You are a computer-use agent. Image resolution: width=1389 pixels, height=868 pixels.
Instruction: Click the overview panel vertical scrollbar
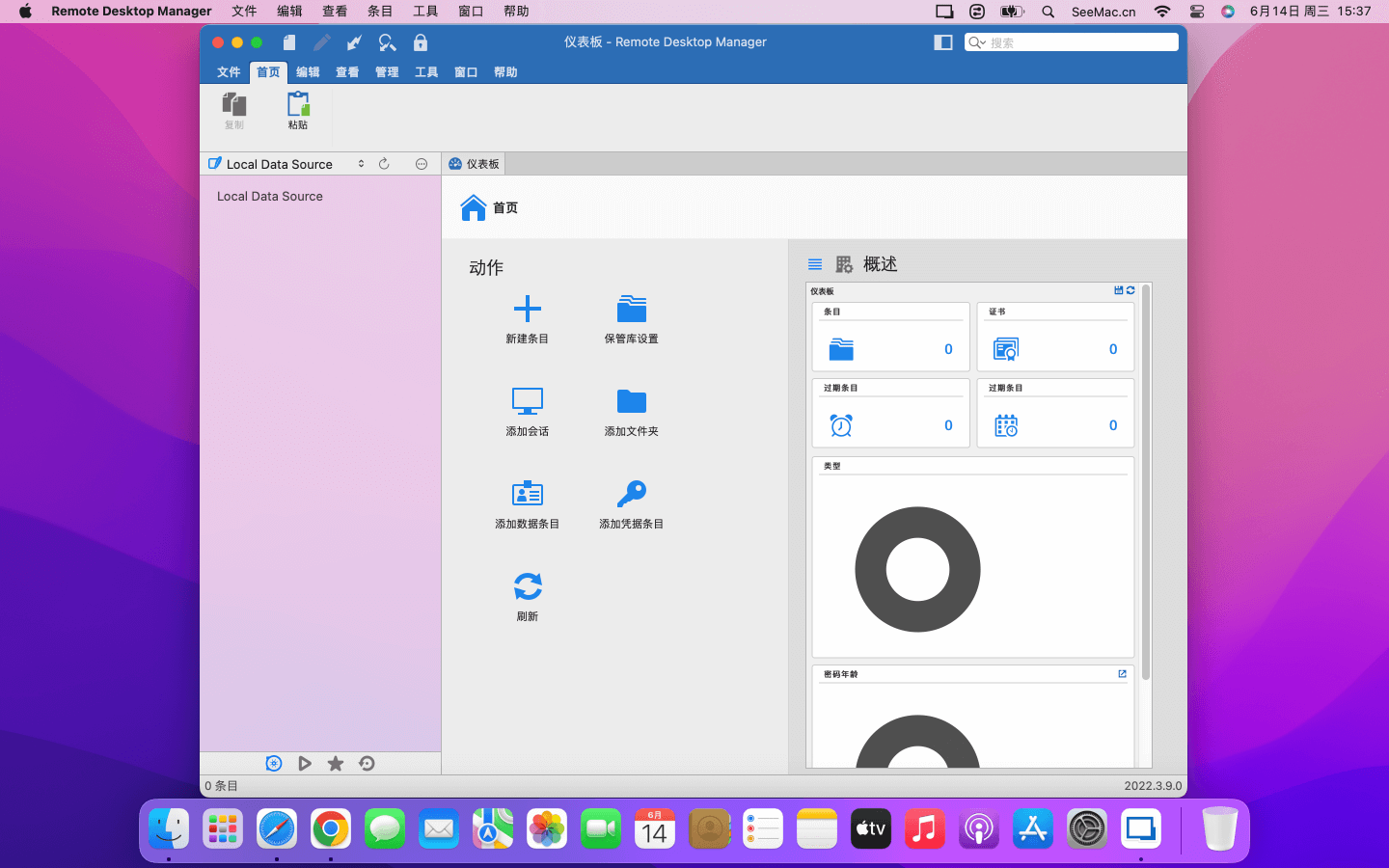(x=1146, y=482)
